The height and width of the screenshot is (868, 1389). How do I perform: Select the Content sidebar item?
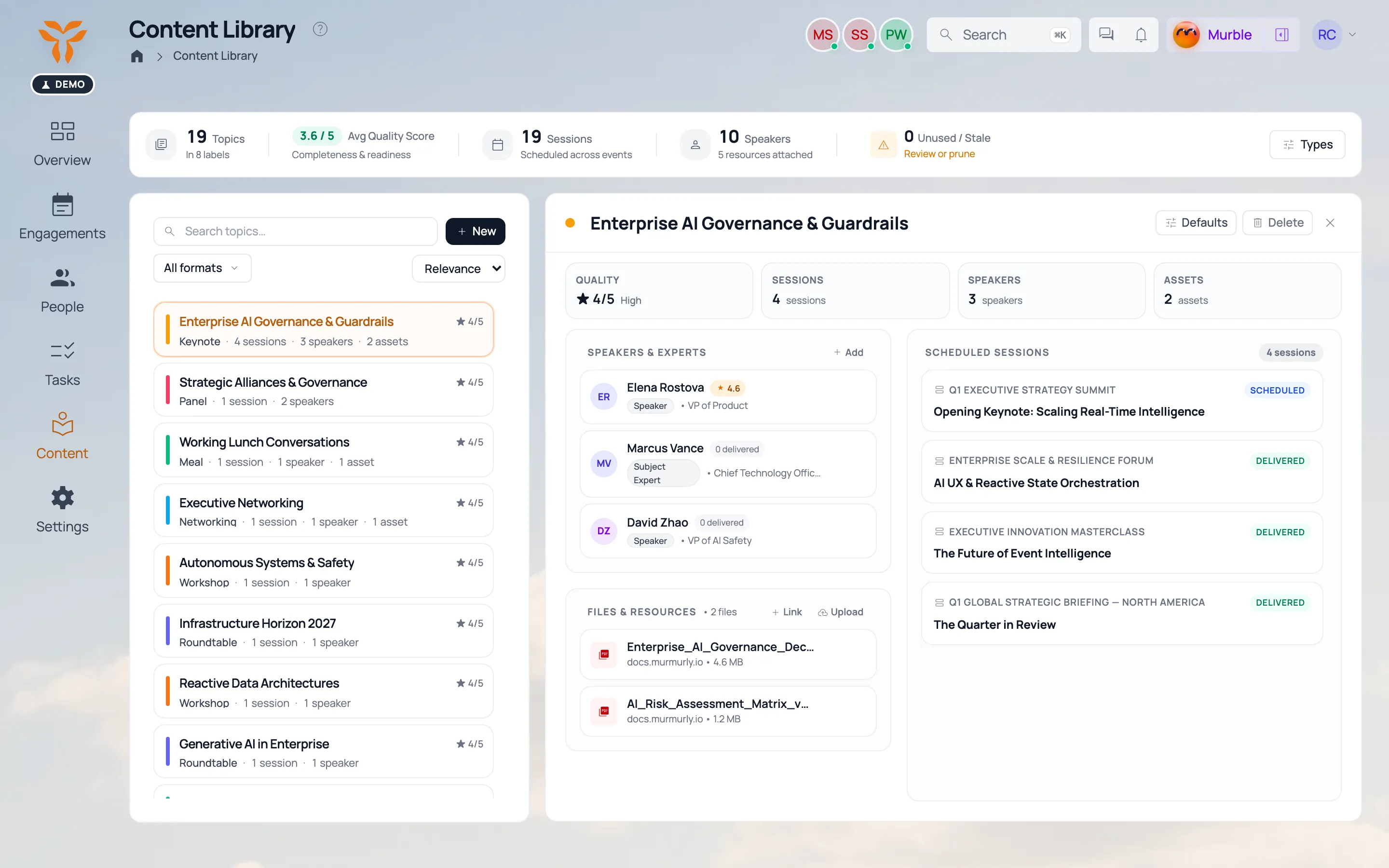pos(62,437)
